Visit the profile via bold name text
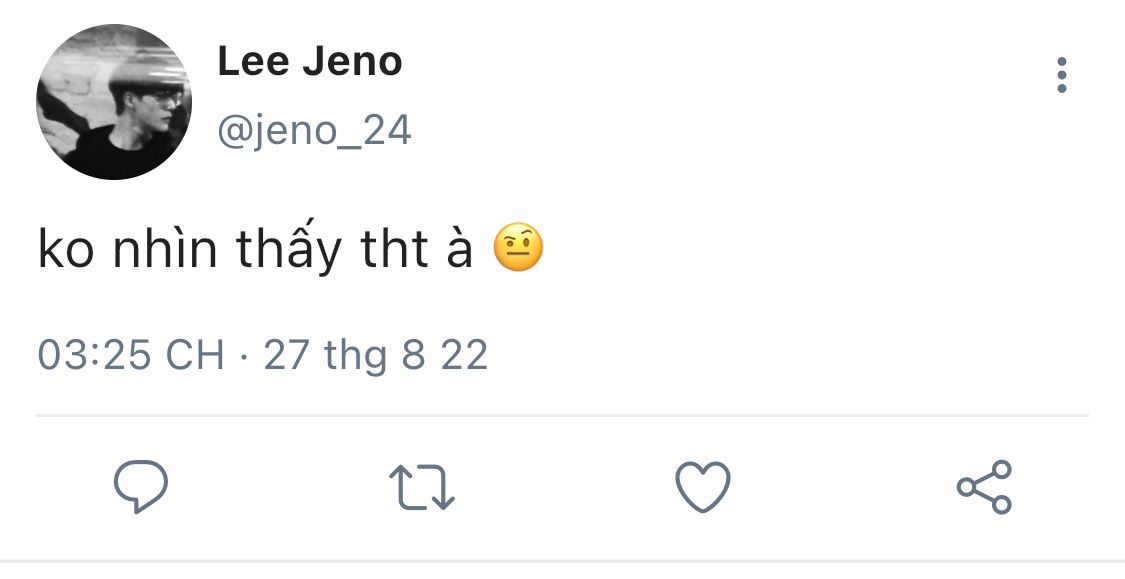This screenshot has width=1125, height=579. pyautogui.click(x=310, y=63)
